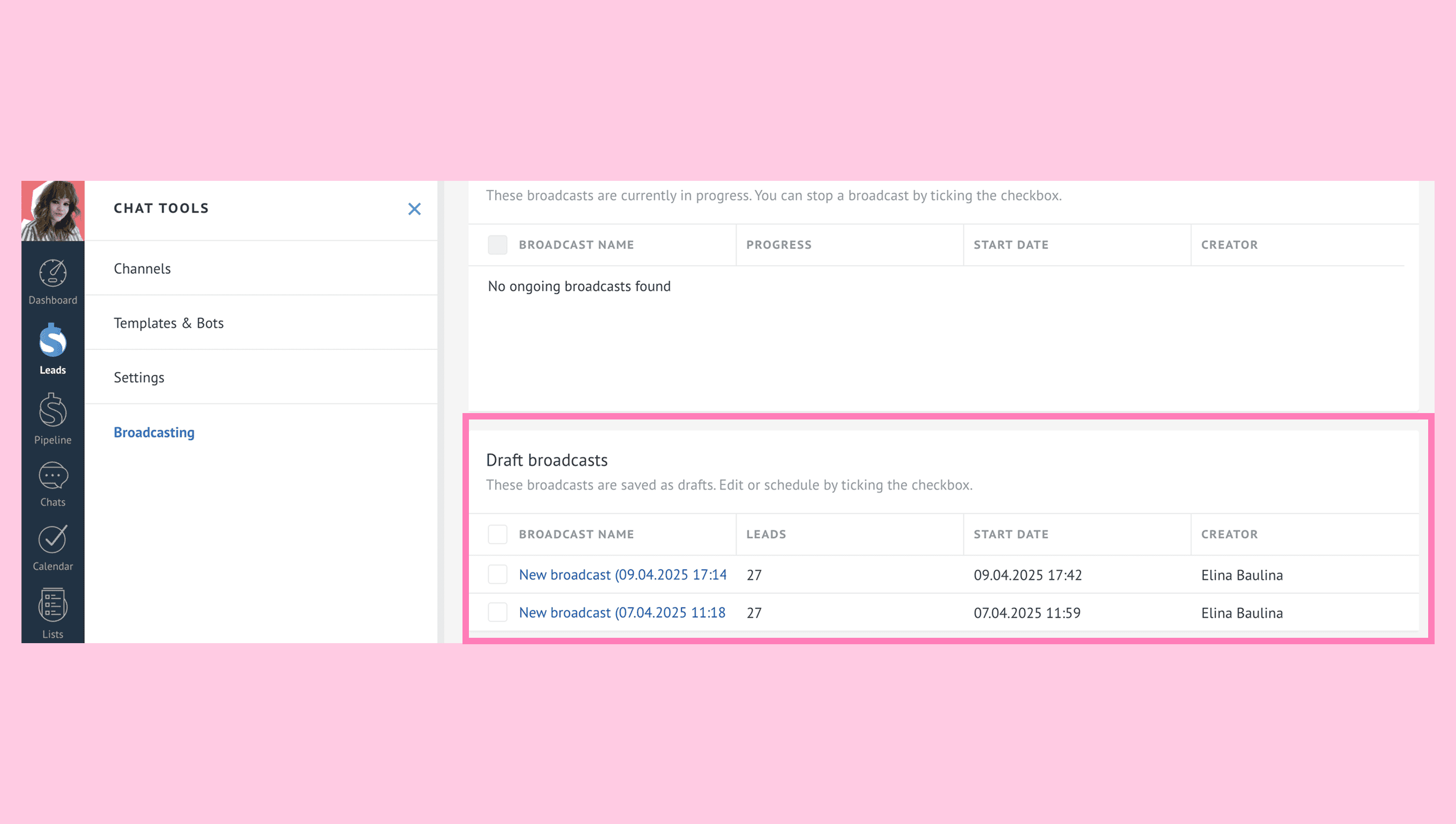Screen dimensions: 1456x824
Task: Open New broadcast (09.04.2025 17:14 link
Action: [x=623, y=575]
